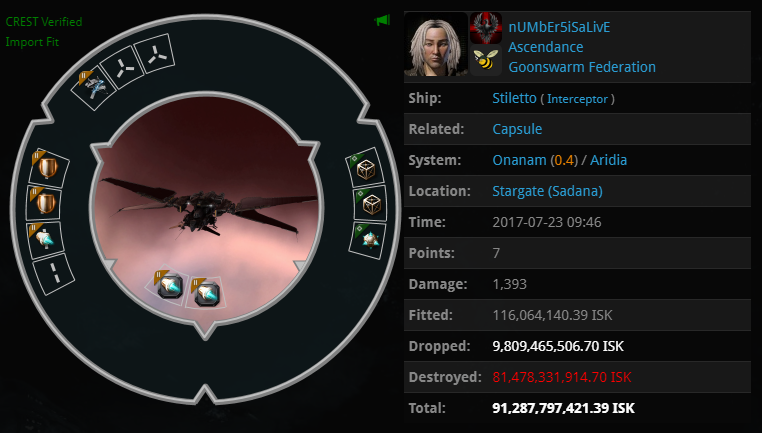Open the Onanam system link
762x433 pixels.
click(x=520, y=160)
